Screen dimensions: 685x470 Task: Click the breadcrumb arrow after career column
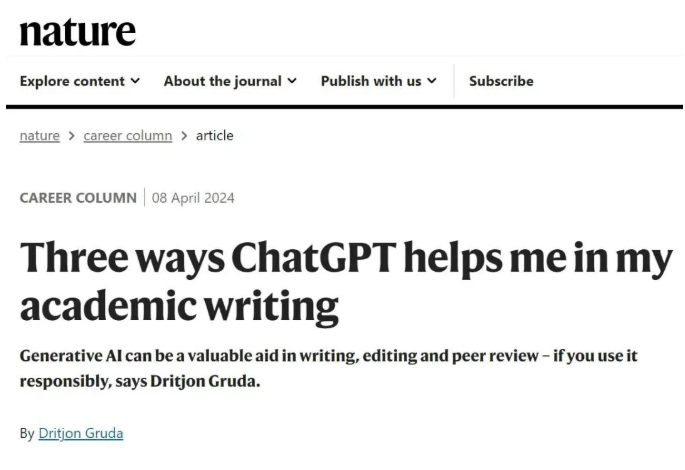coord(185,135)
